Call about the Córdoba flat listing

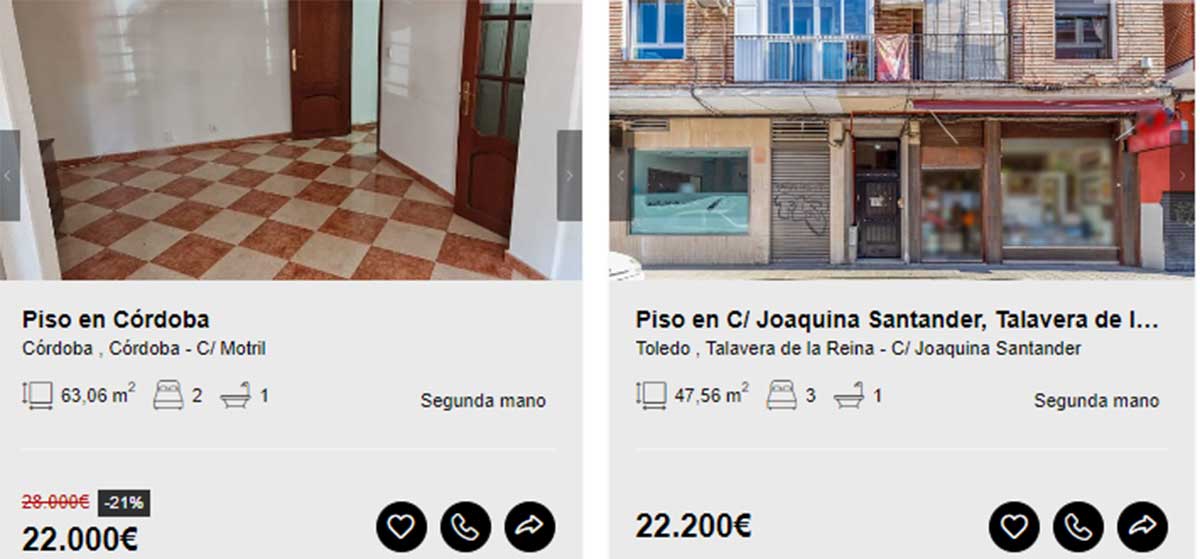point(466,526)
